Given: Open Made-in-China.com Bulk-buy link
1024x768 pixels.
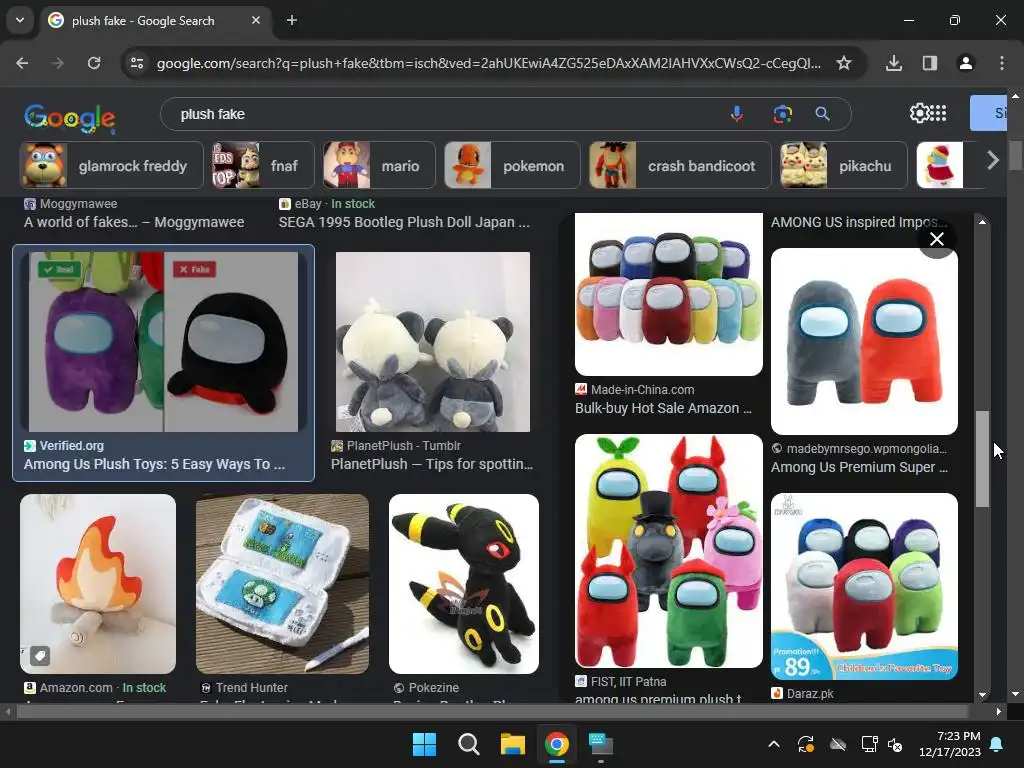Looking at the screenshot, I should tap(664, 408).
